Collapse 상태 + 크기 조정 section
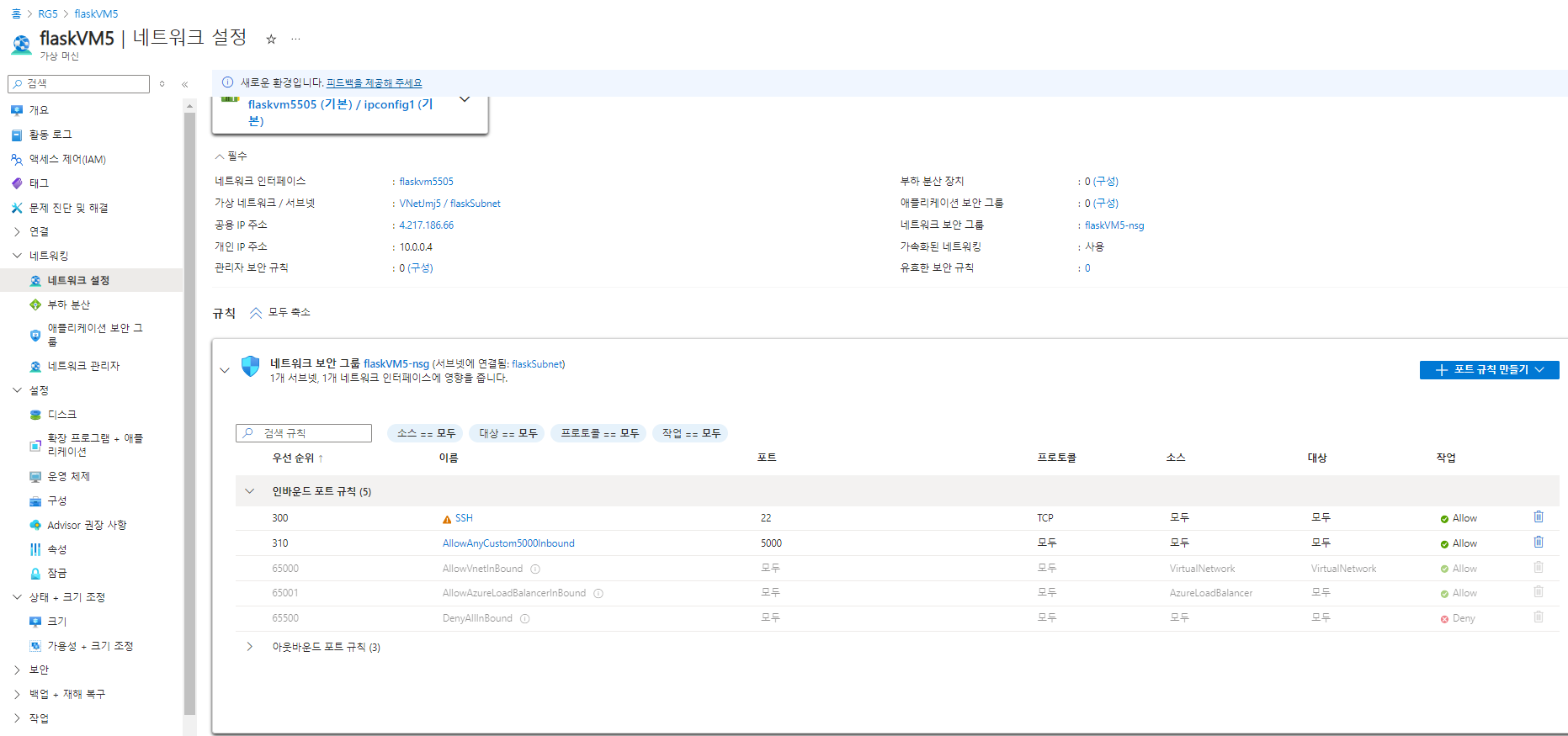The width and height of the screenshot is (1568, 736). pyautogui.click(x=17, y=597)
